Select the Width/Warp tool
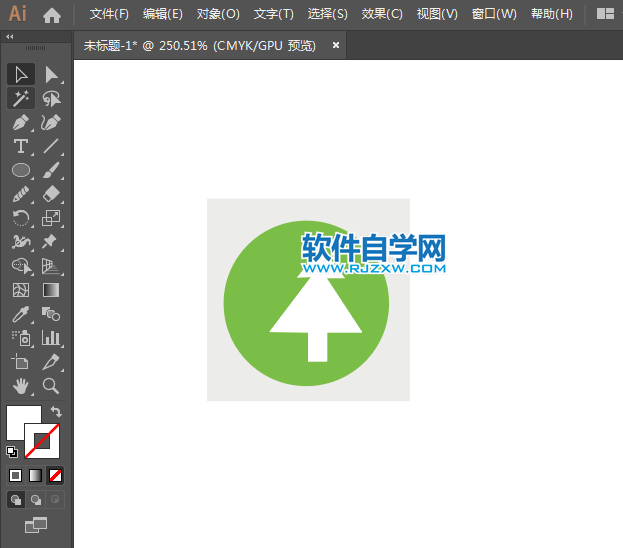Screen dimensions: 623x548 21,242
